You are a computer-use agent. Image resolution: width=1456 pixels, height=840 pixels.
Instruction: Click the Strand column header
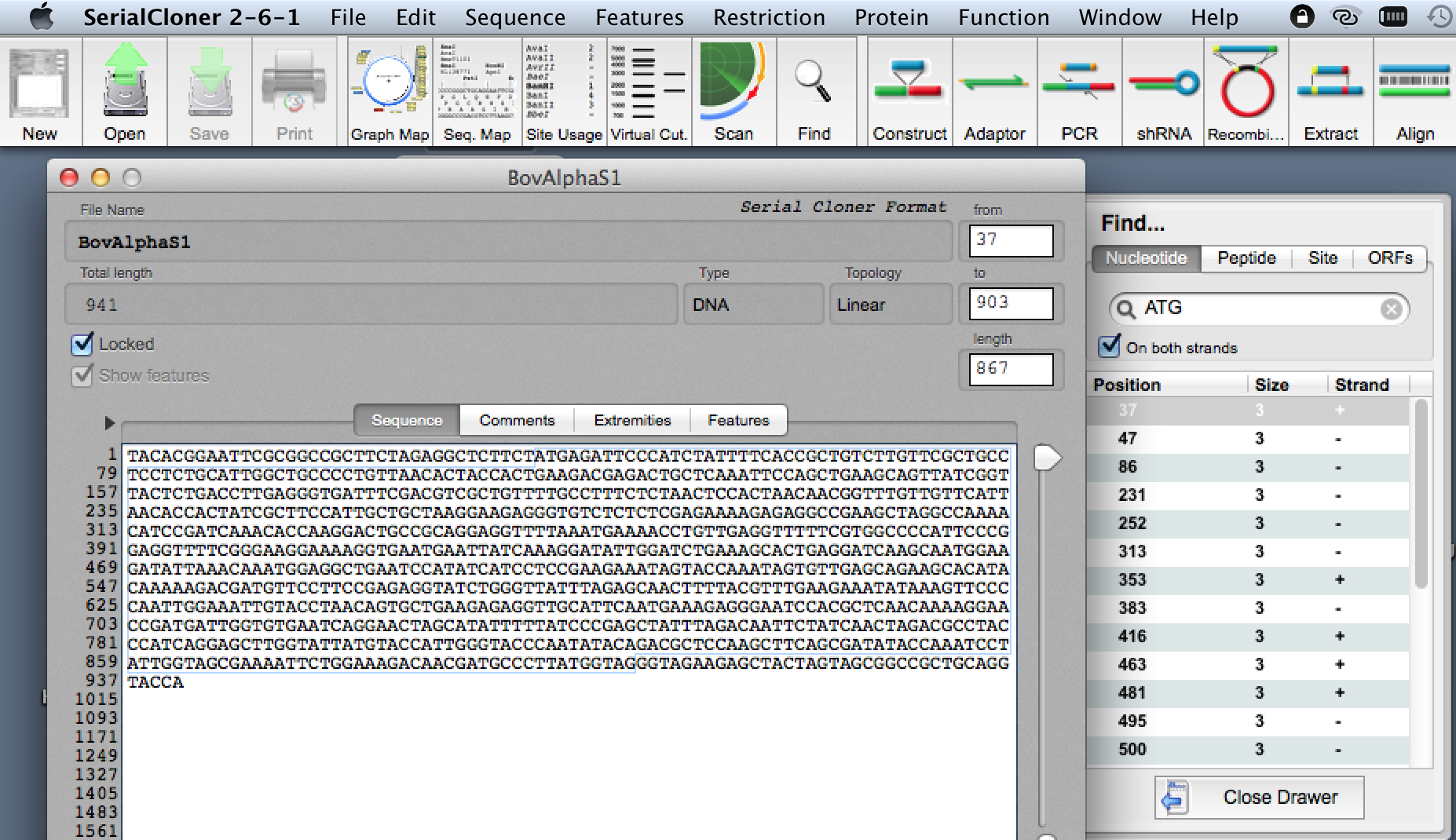1368,385
